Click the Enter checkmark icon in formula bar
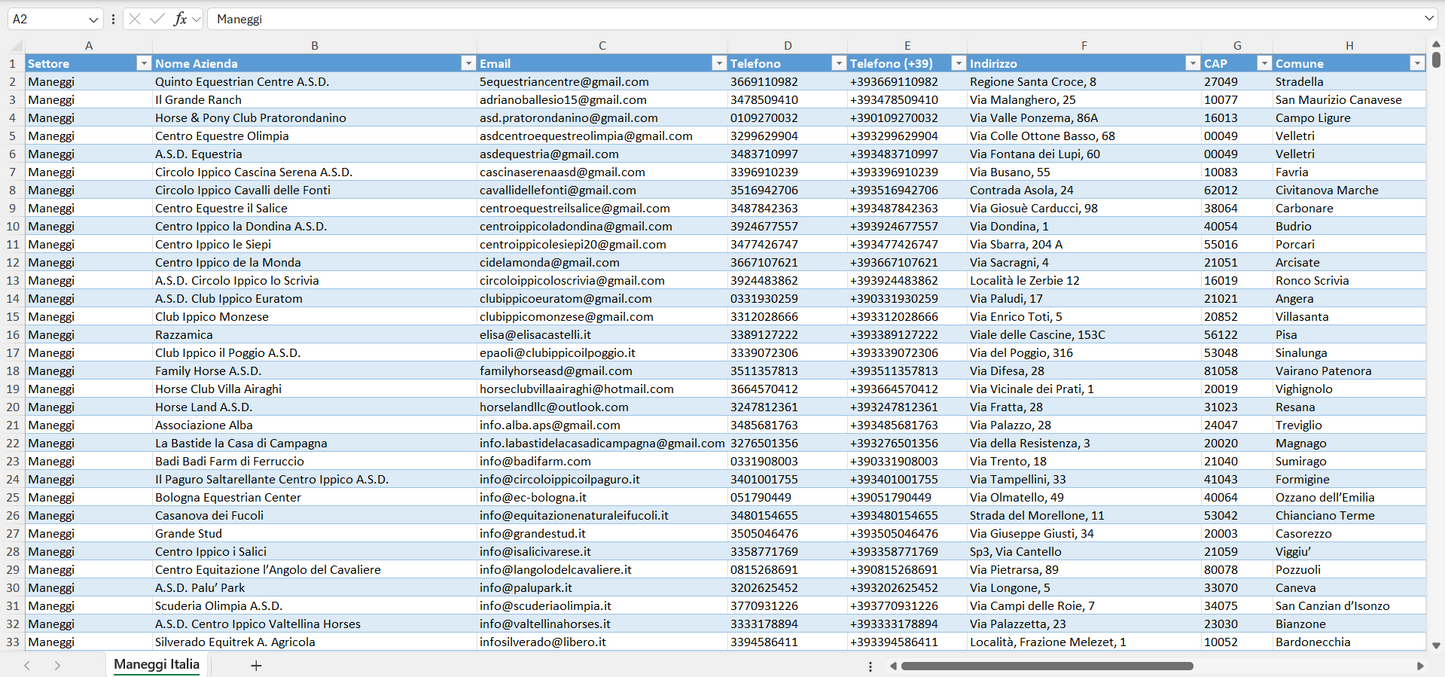Image resolution: width=1445 pixels, height=677 pixels. tap(157, 19)
